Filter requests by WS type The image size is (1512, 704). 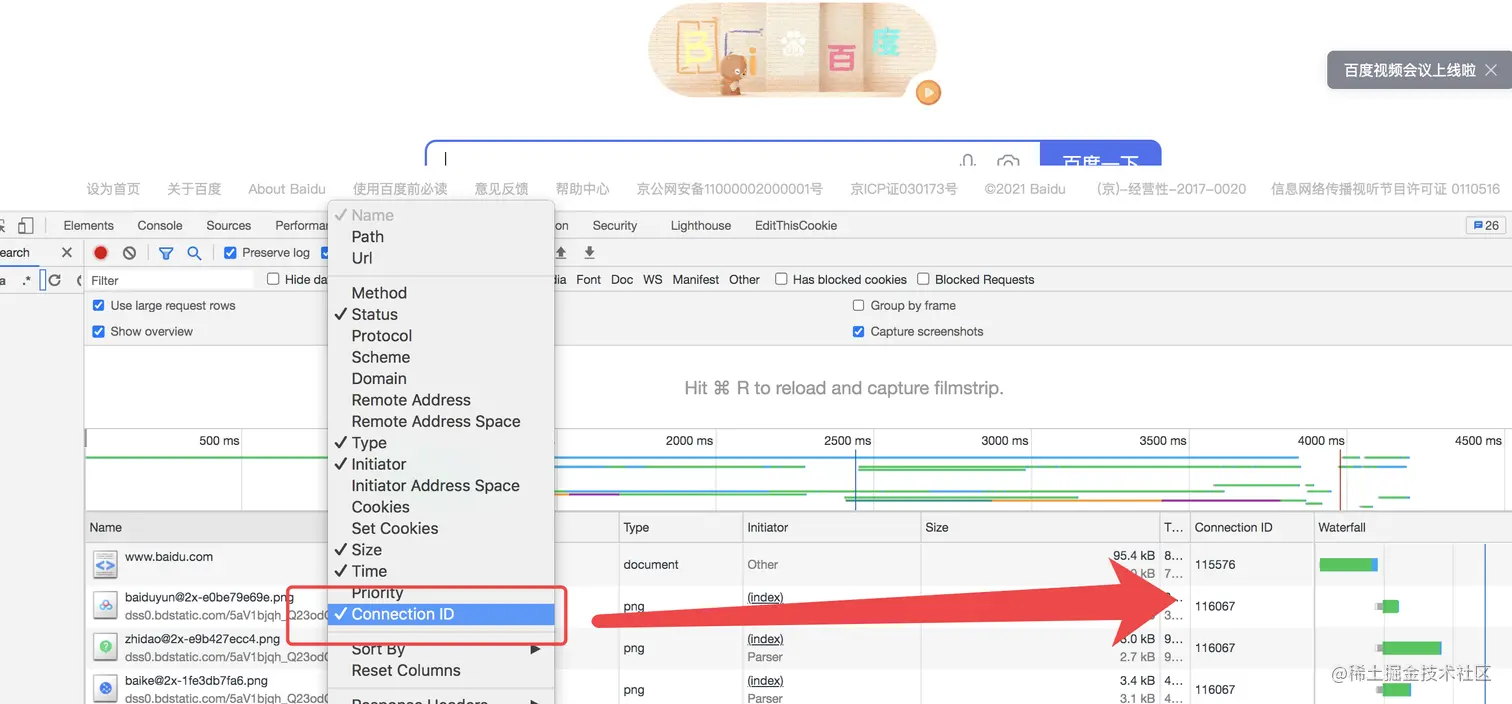[x=653, y=280]
